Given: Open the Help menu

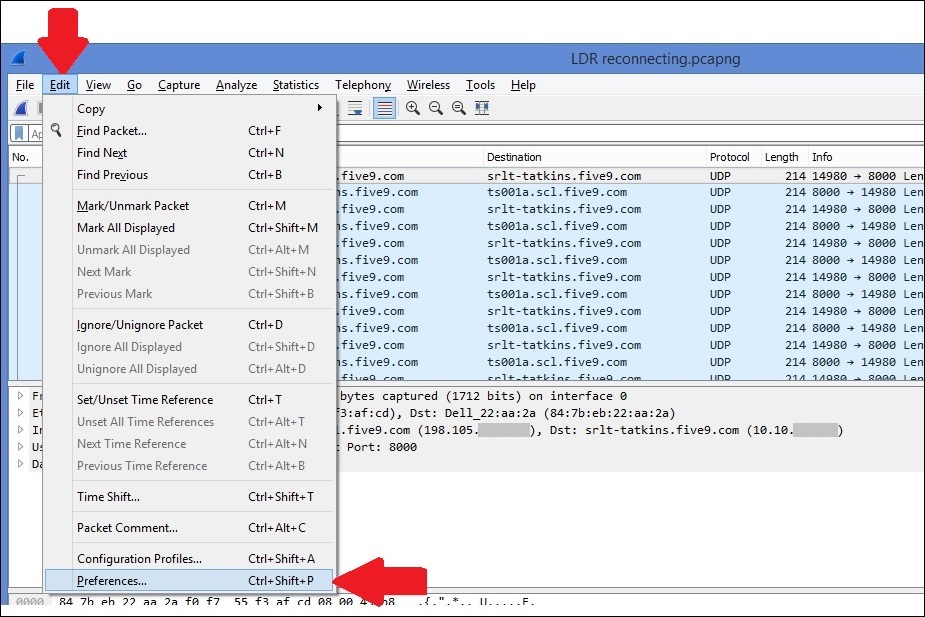Looking at the screenshot, I should tap(523, 85).
